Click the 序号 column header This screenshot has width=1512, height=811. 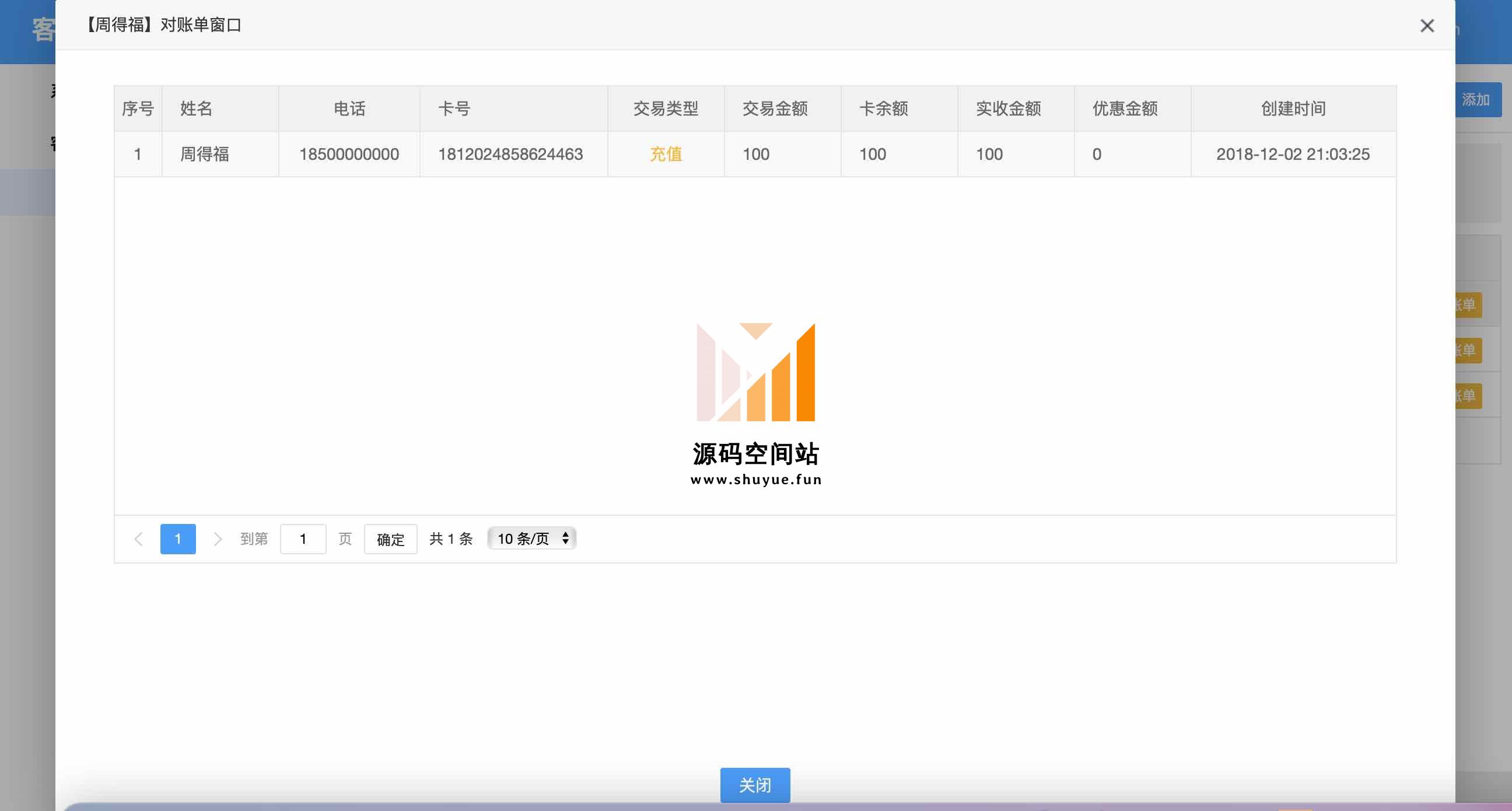(138, 109)
